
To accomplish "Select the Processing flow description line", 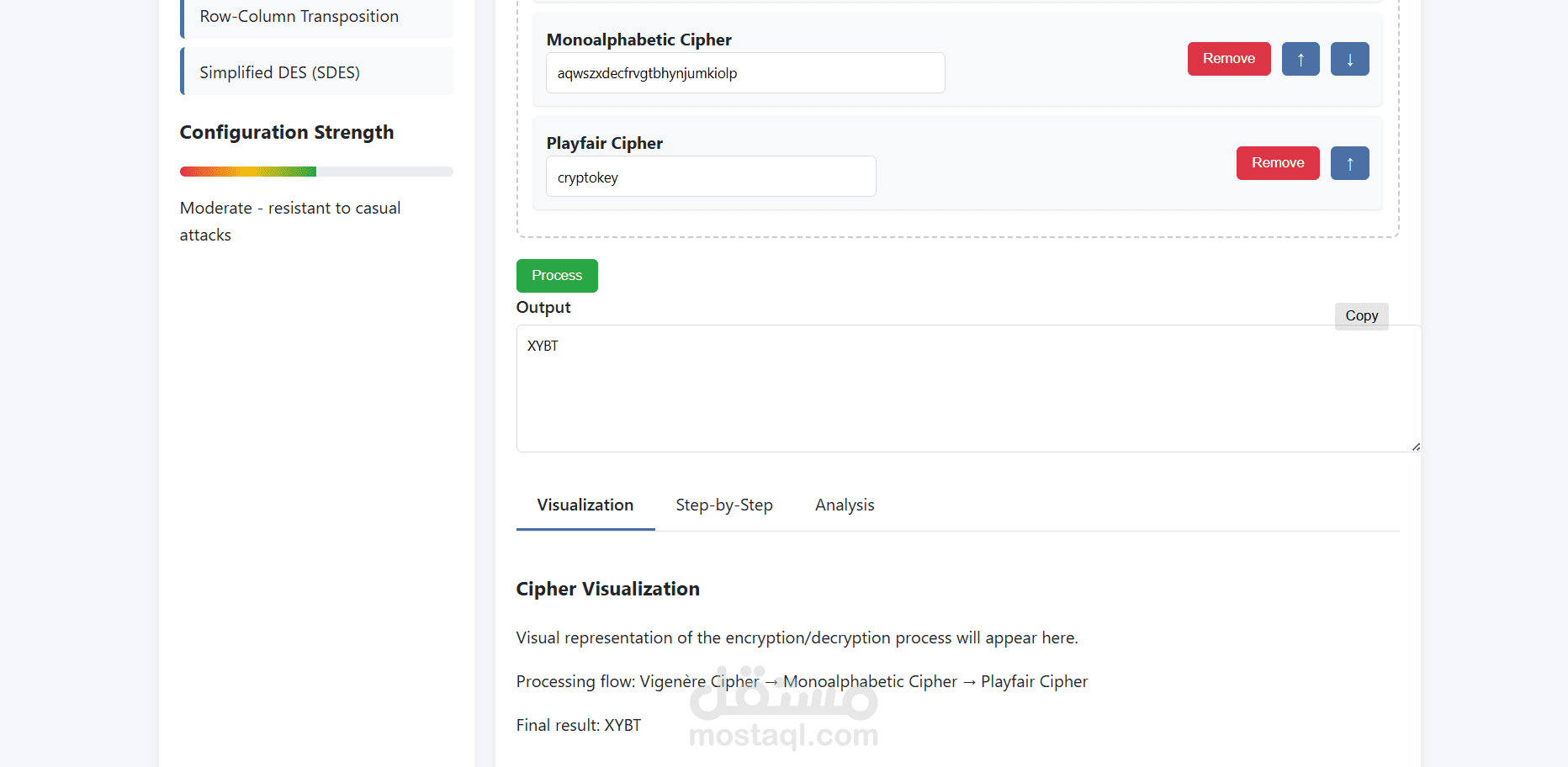I will point(802,681).
